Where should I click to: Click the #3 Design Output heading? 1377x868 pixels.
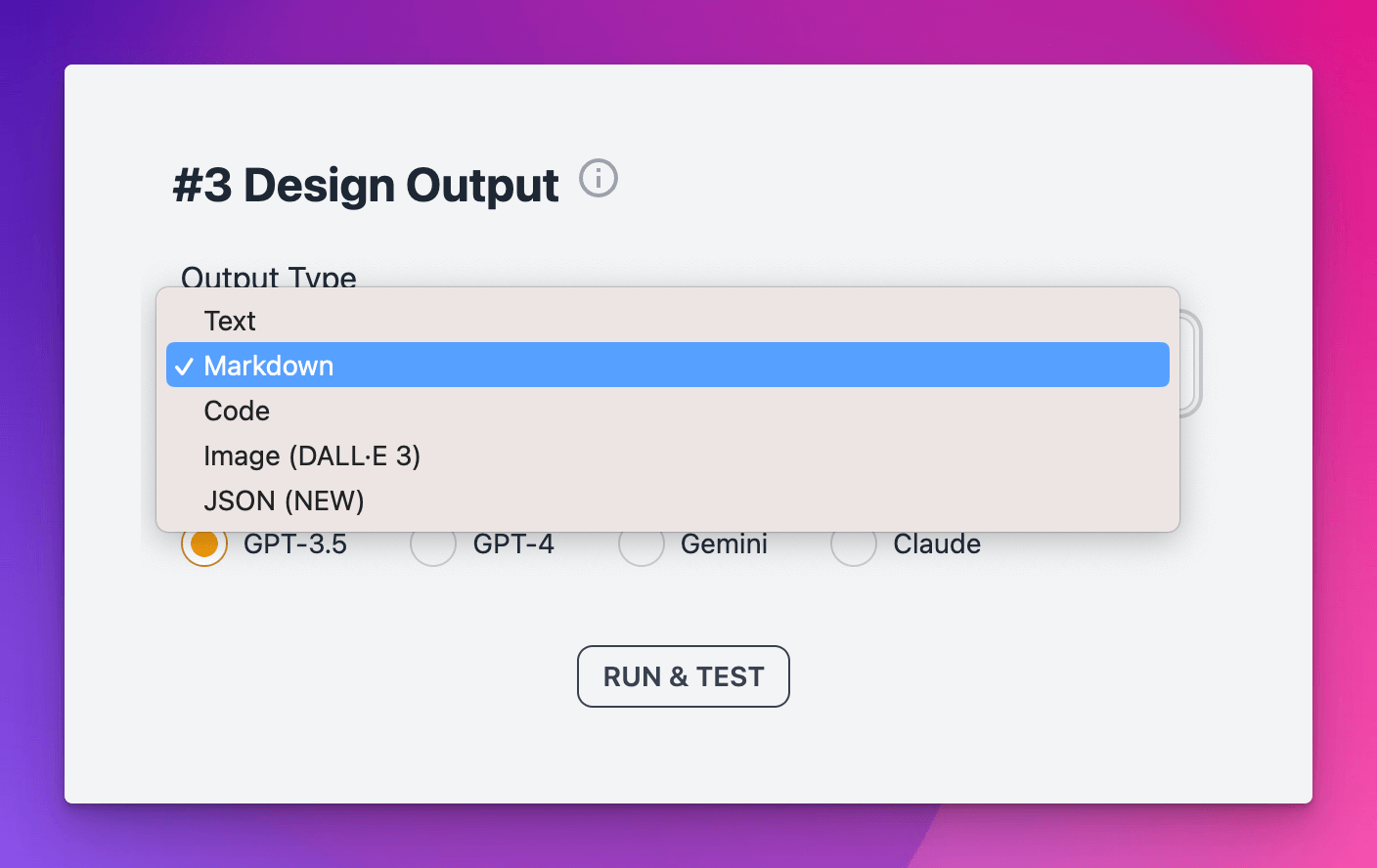point(366,185)
